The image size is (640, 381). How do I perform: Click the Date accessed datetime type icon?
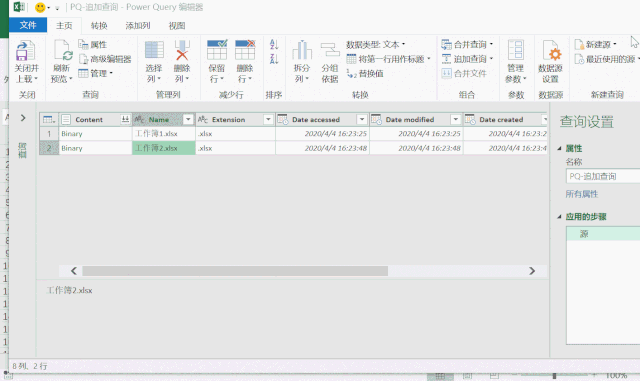283,119
